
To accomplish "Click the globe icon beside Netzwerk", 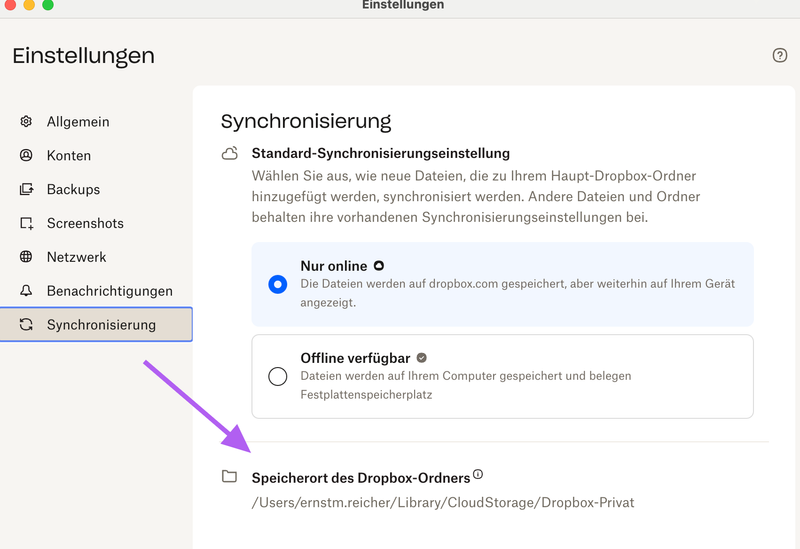I will click(27, 257).
